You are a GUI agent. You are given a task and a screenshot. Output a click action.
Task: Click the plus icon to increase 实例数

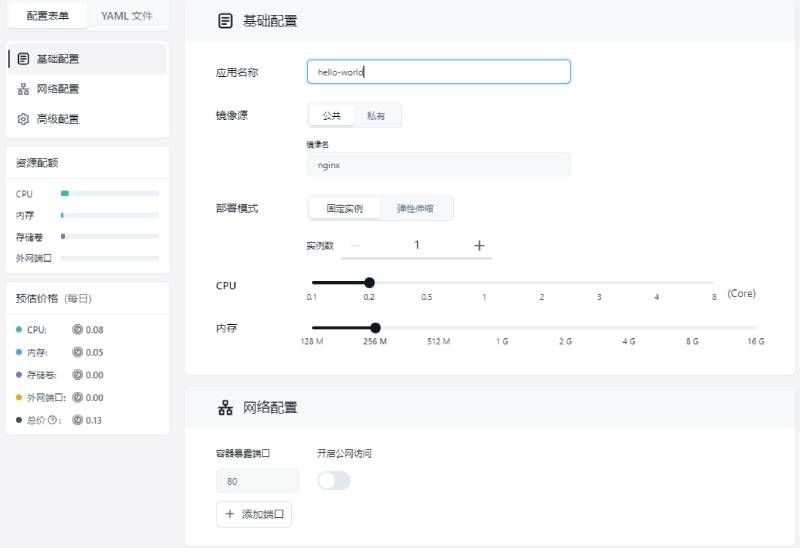[479, 245]
